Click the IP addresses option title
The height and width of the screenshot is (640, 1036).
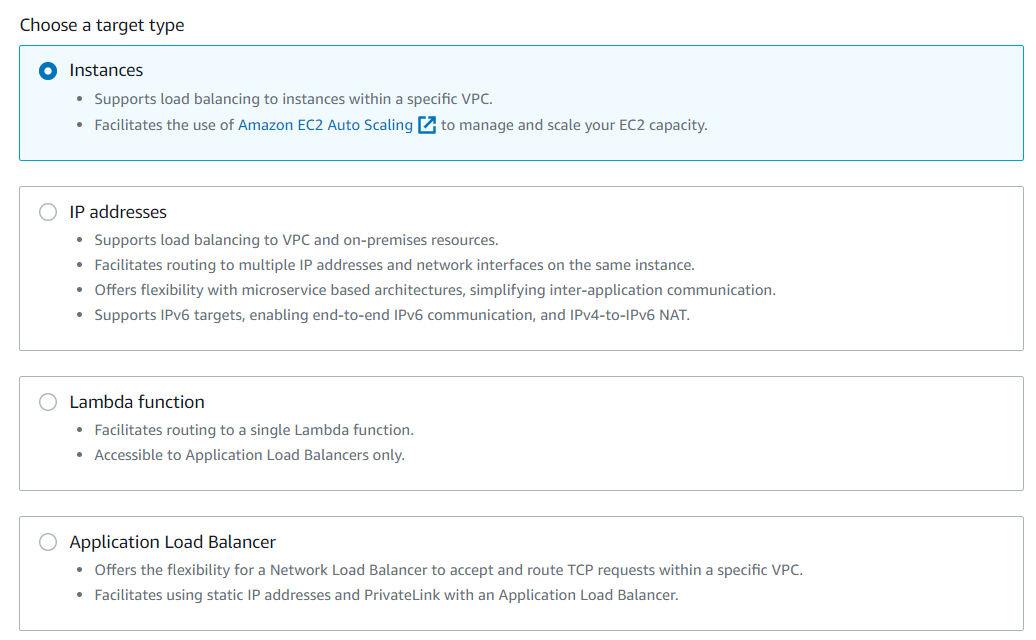click(118, 212)
